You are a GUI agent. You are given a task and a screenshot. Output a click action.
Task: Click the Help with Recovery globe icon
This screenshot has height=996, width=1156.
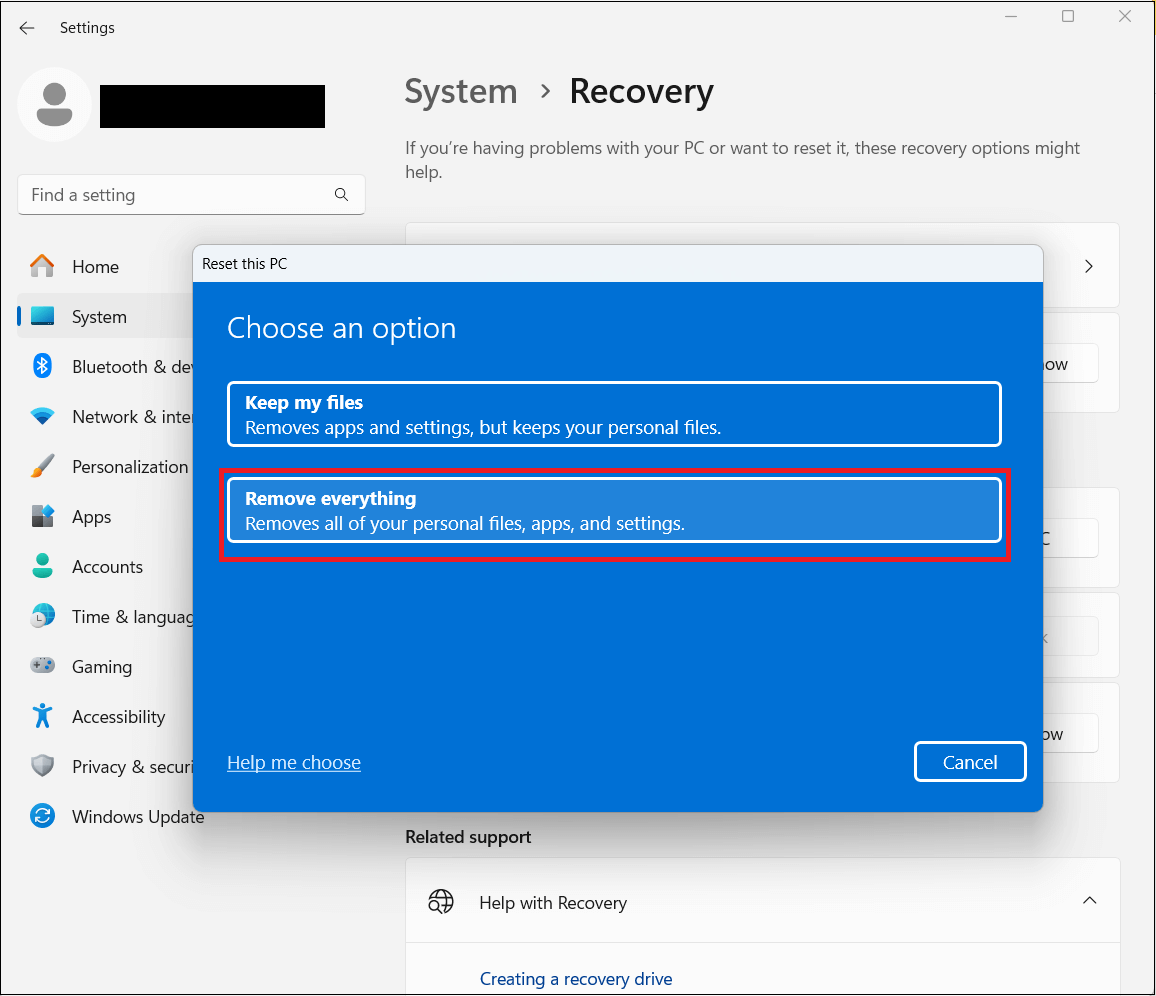tap(441, 902)
